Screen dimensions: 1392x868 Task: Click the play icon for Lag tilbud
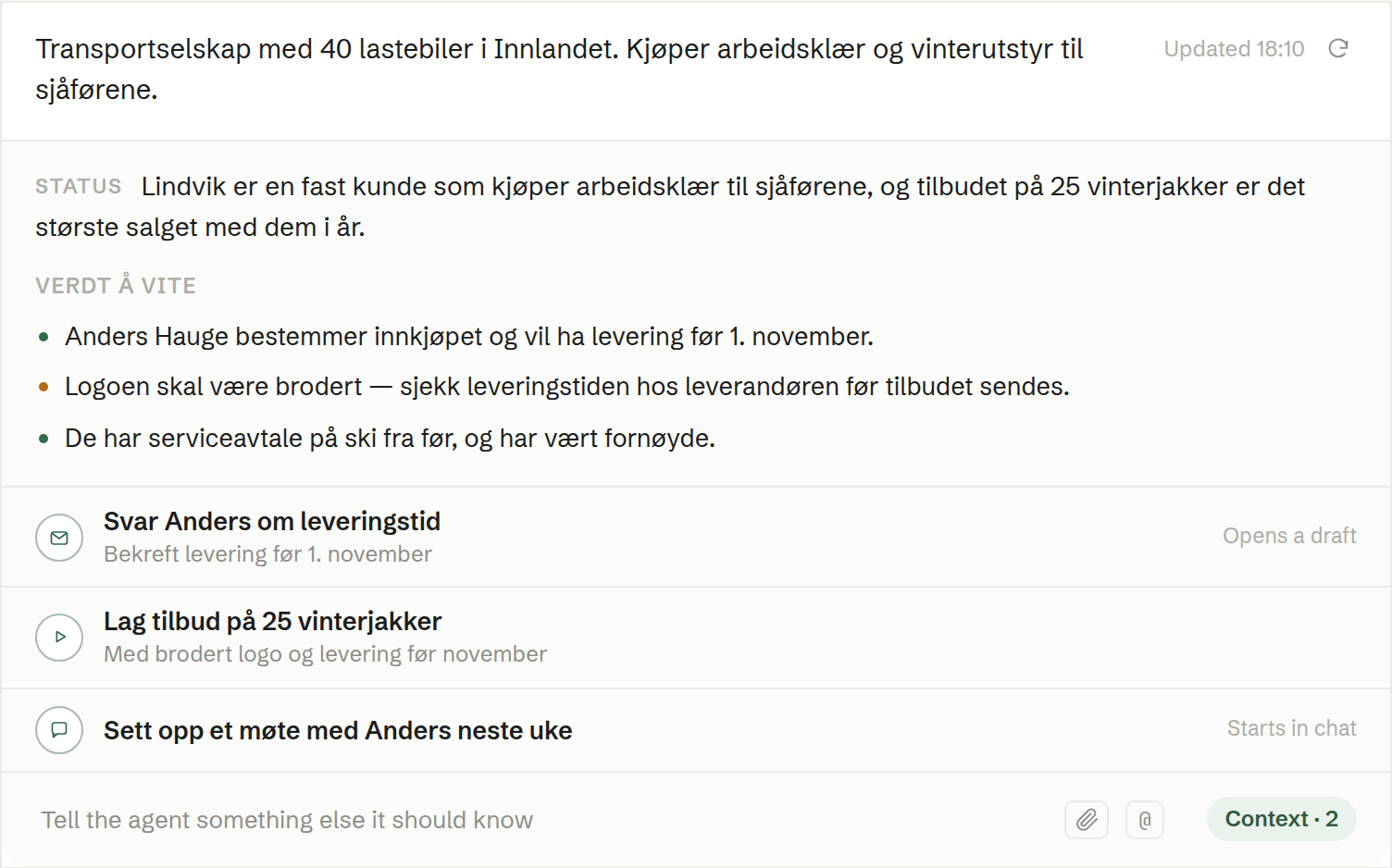59,638
